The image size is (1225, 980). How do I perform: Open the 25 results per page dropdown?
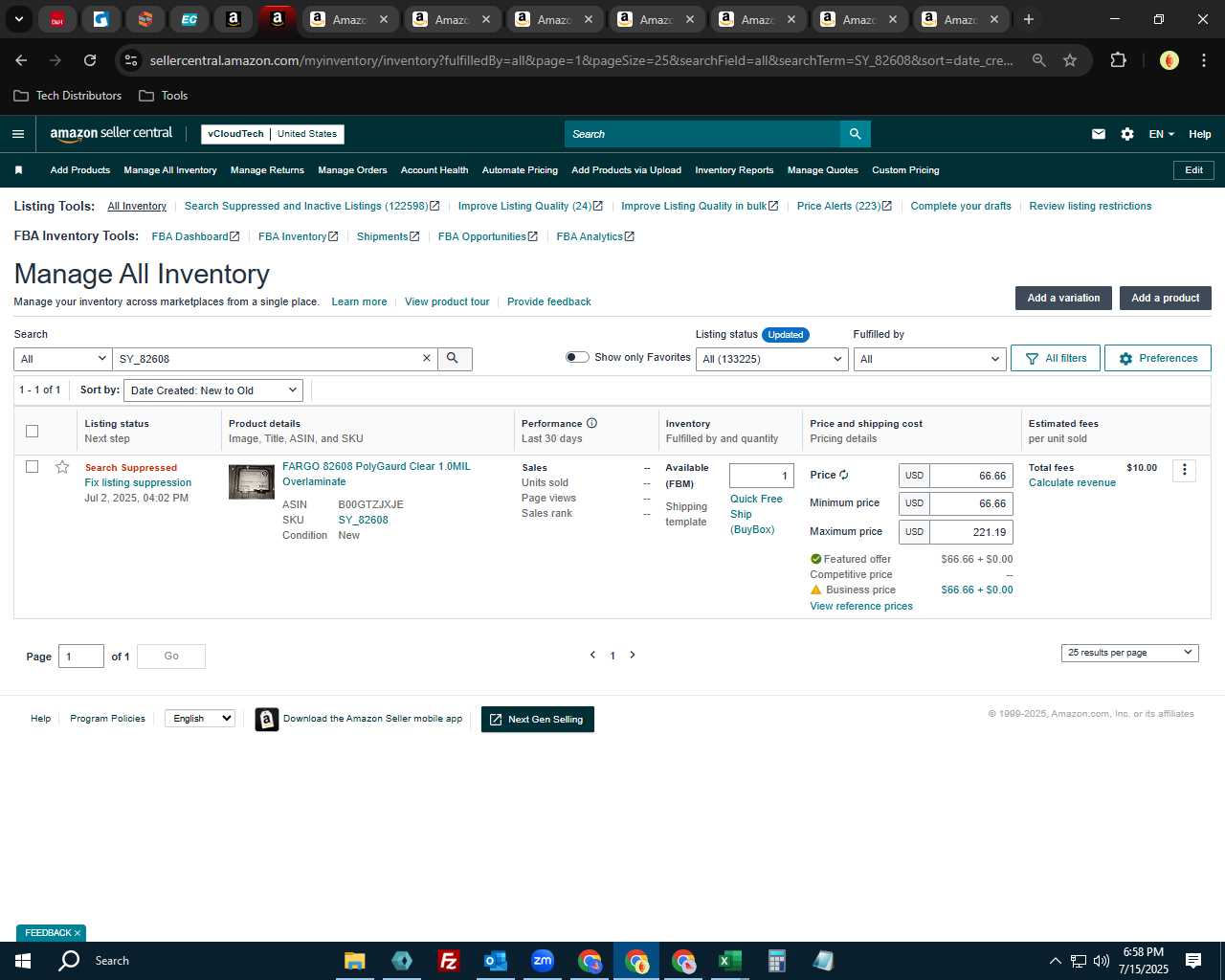coord(1129,653)
